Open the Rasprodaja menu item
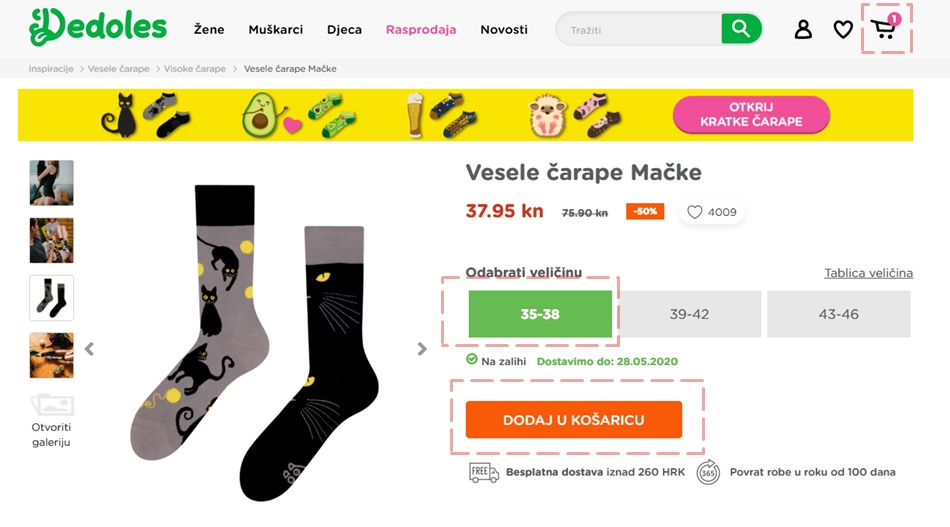 [421, 29]
